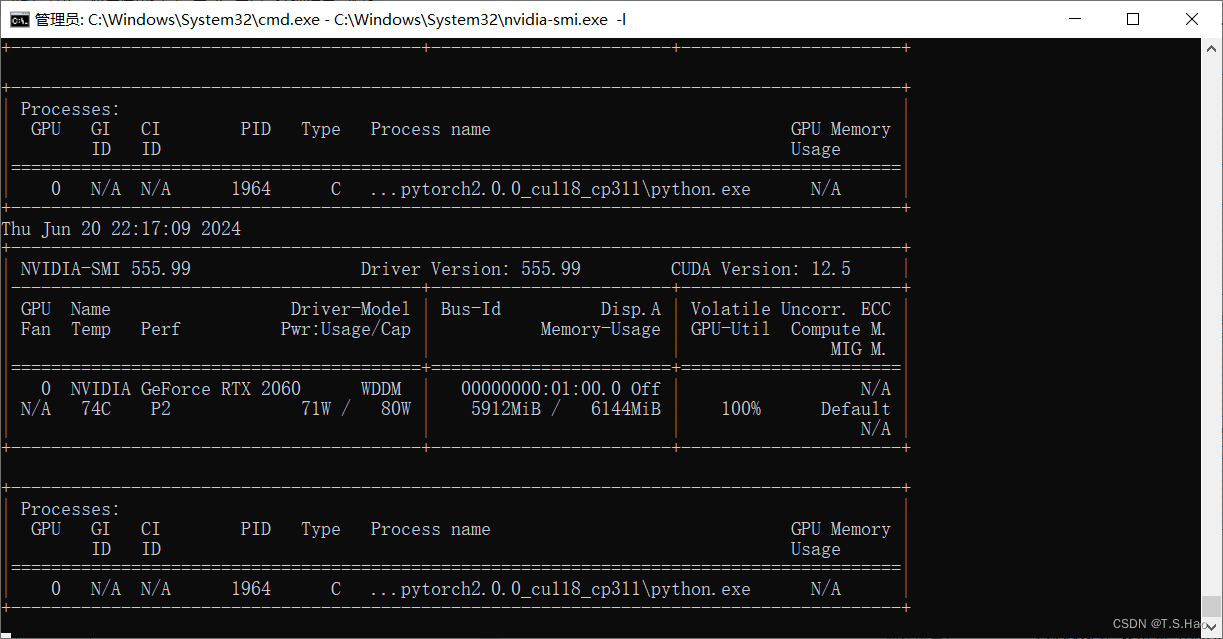Image resolution: width=1223 pixels, height=639 pixels.
Task: Click the 74C temperature value
Action: [x=96, y=409]
